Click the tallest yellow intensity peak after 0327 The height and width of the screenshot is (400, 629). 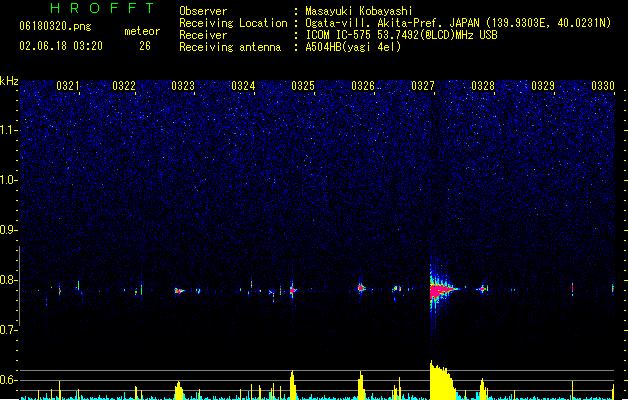(442, 380)
